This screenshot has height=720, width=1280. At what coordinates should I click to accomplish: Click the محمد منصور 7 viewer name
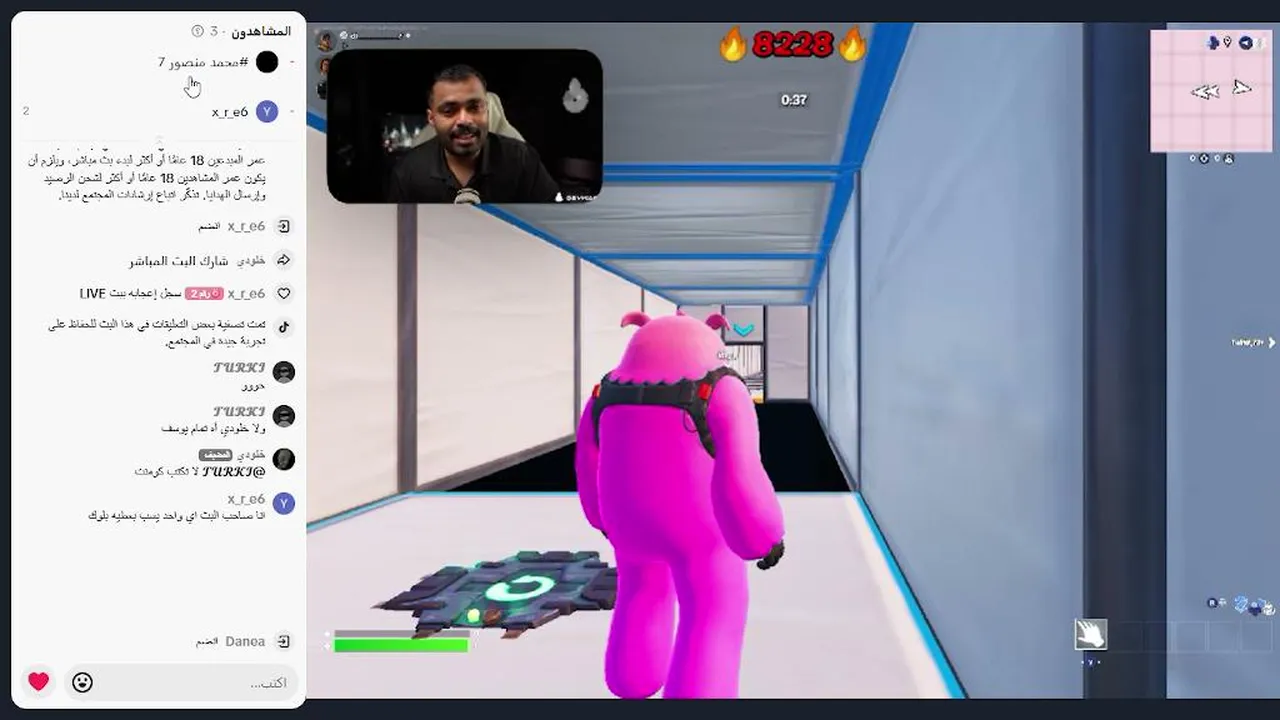pos(203,62)
